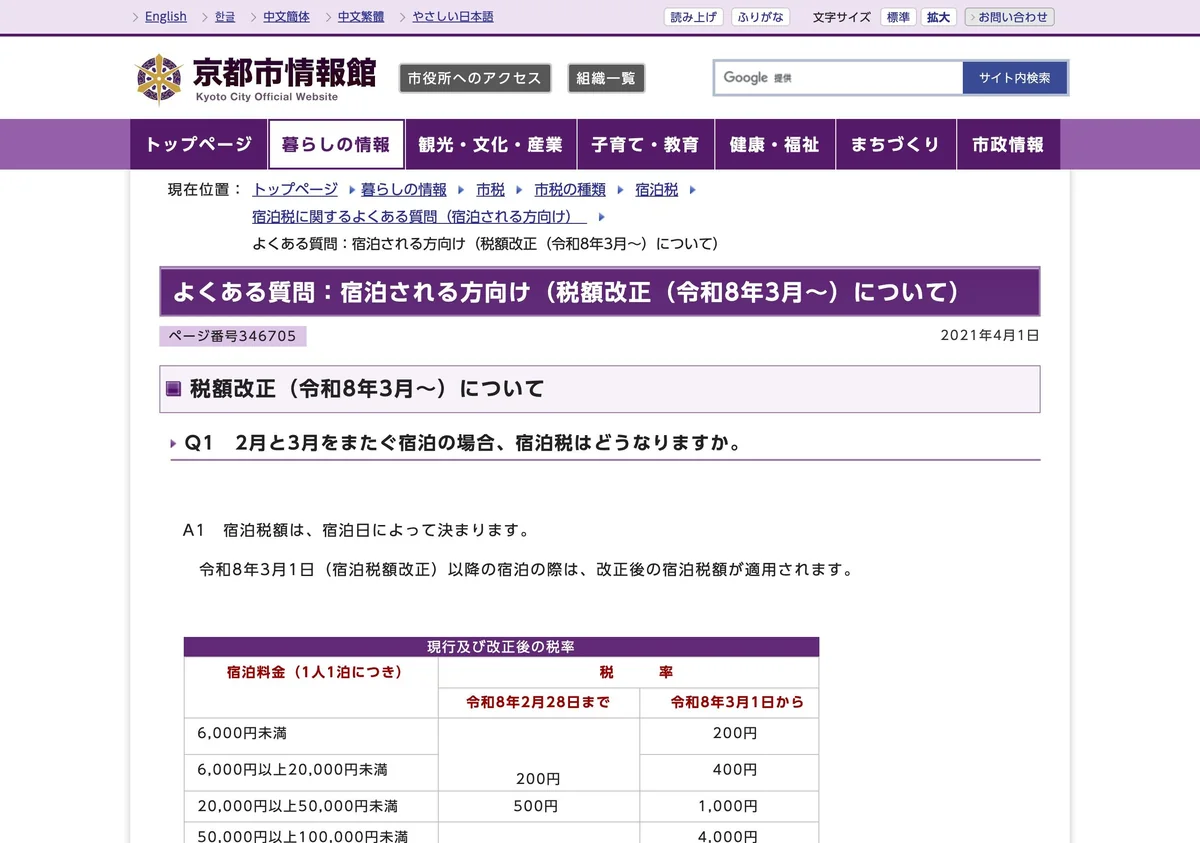This screenshot has width=1200, height=843.
Task: Click row label 6,000円未満
Action: 242,734
